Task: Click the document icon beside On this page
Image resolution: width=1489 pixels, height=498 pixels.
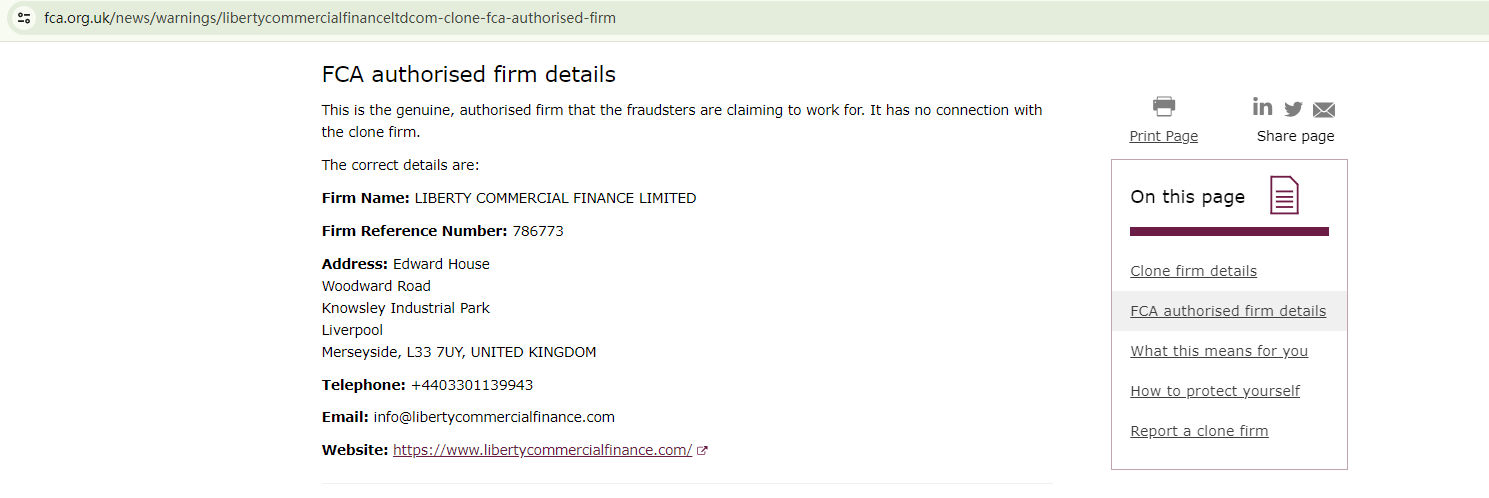Action: pos(1284,195)
